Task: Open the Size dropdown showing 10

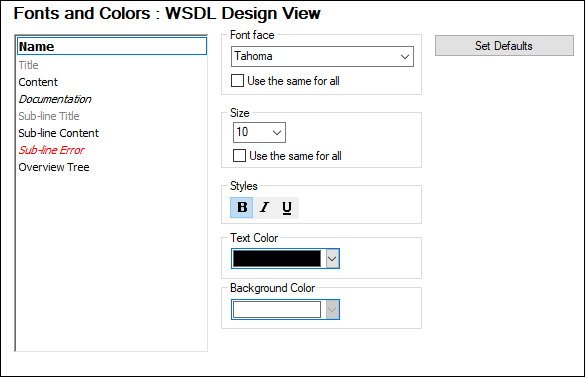Action: click(x=259, y=132)
